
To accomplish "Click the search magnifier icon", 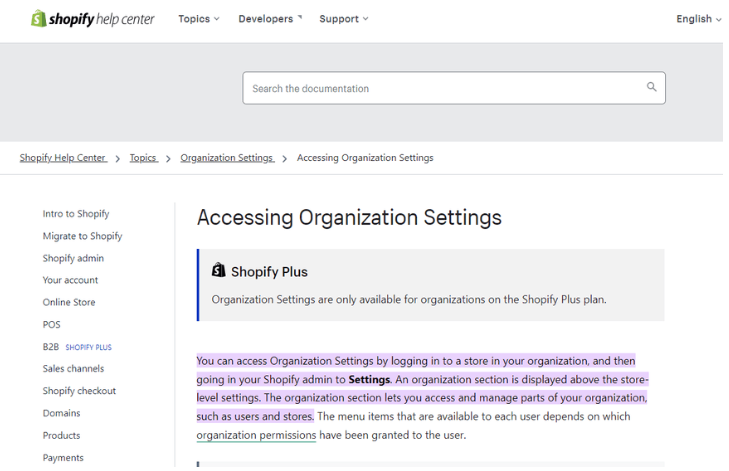I will click(x=652, y=88).
